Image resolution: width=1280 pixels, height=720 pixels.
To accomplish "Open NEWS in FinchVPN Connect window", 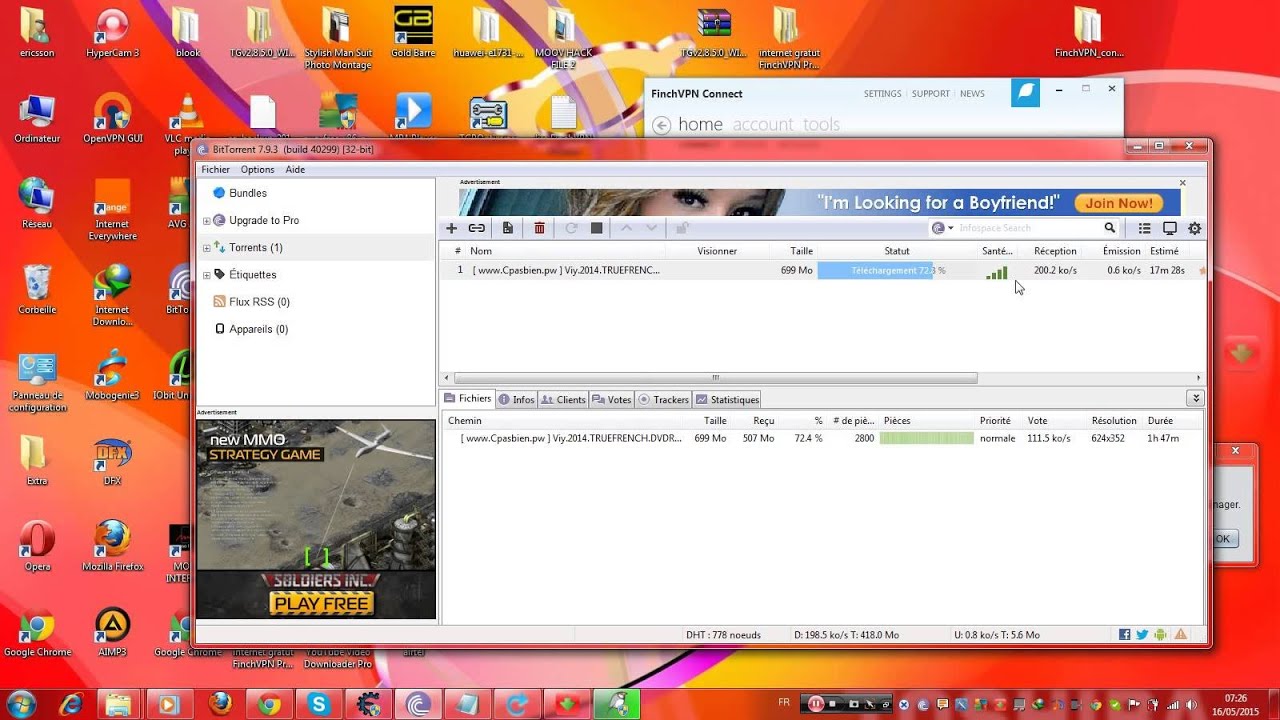I will coord(972,94).
